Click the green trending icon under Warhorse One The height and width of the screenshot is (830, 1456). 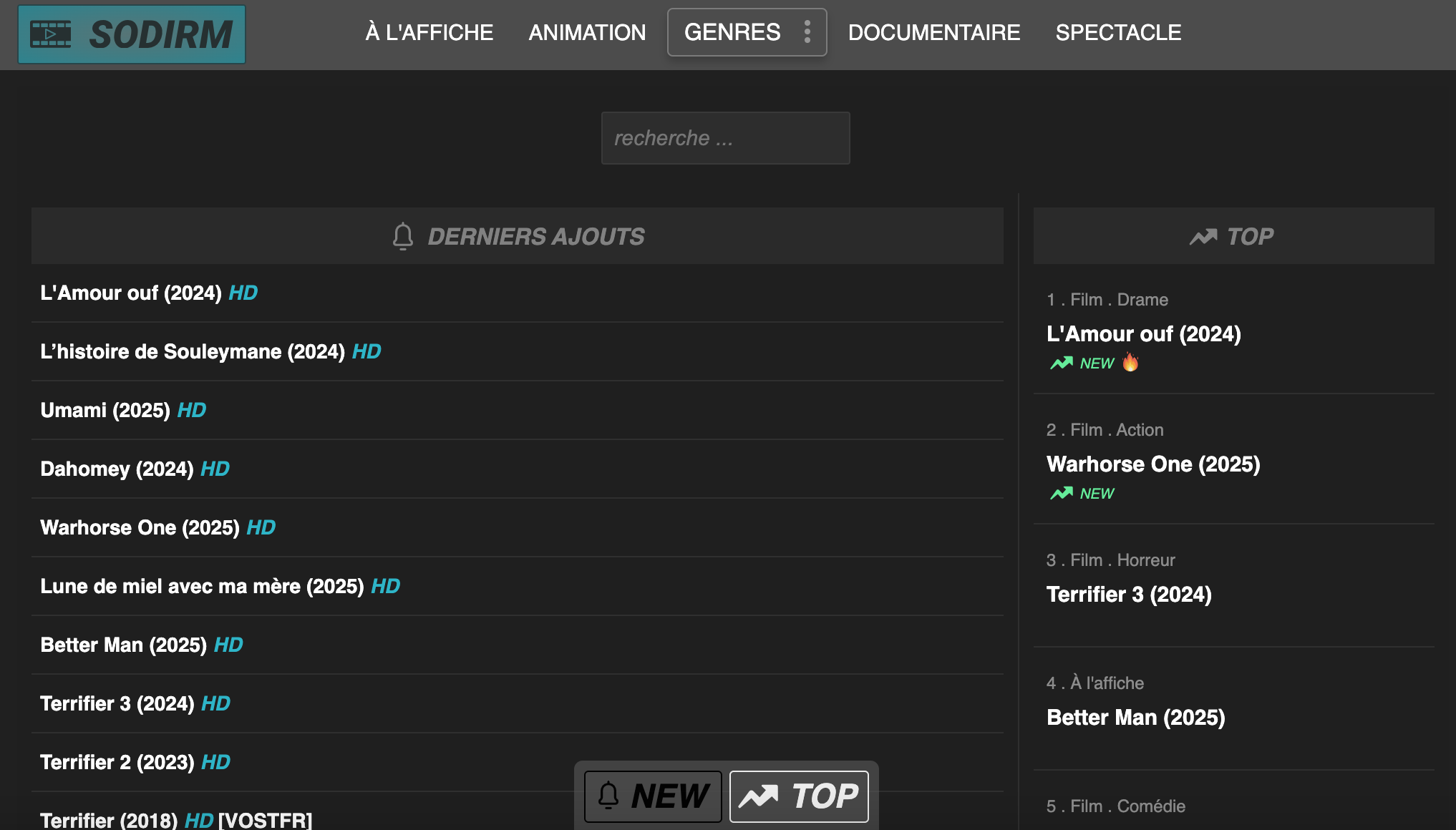tap(1062, 493)
